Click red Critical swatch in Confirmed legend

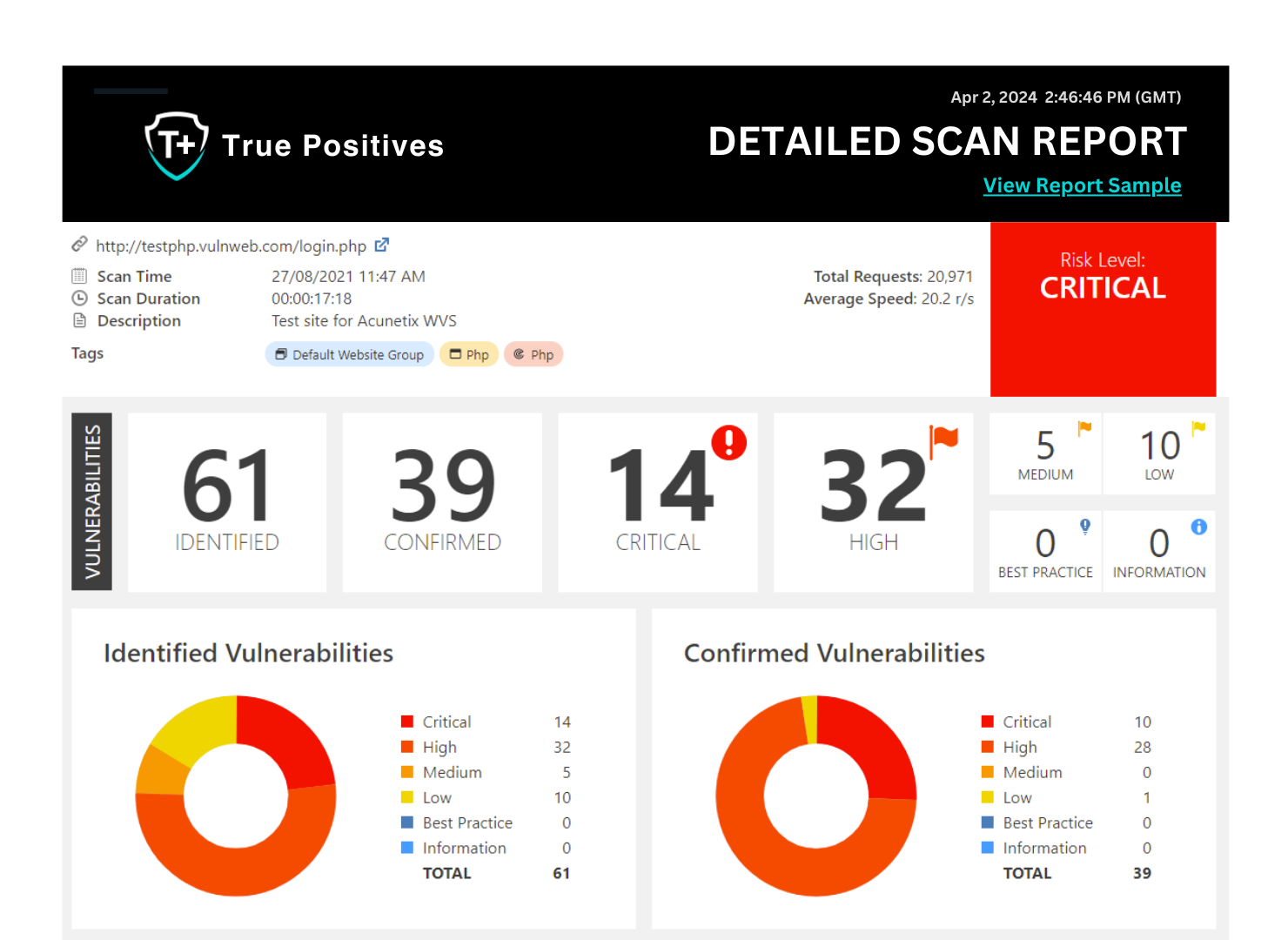click(x=988, y=722)
